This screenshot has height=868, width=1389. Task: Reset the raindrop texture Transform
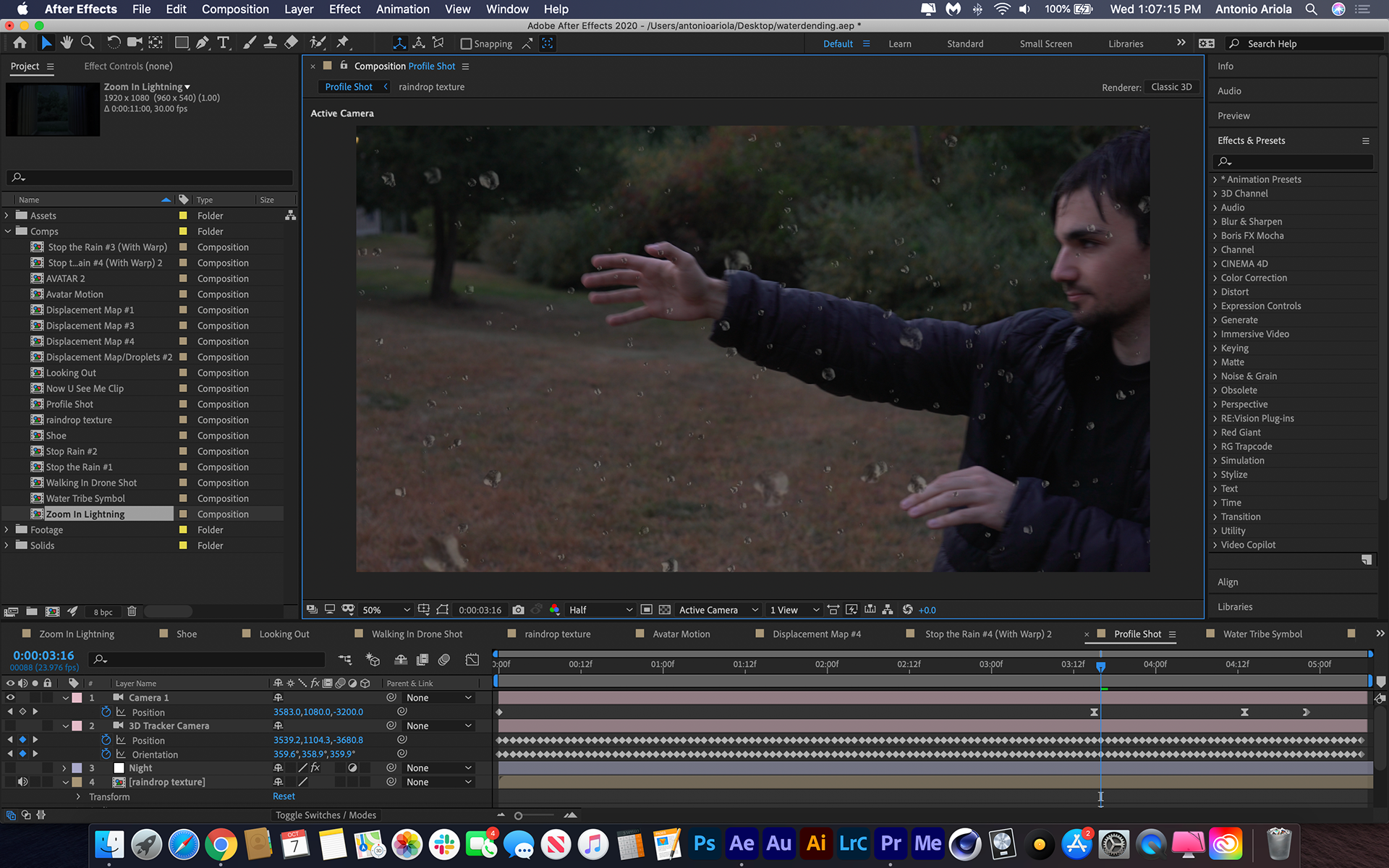(284, 796)
